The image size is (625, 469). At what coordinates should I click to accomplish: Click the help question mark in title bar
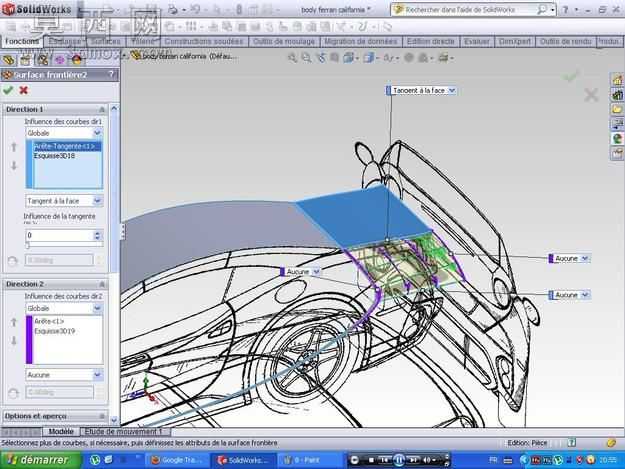(566, 10)
